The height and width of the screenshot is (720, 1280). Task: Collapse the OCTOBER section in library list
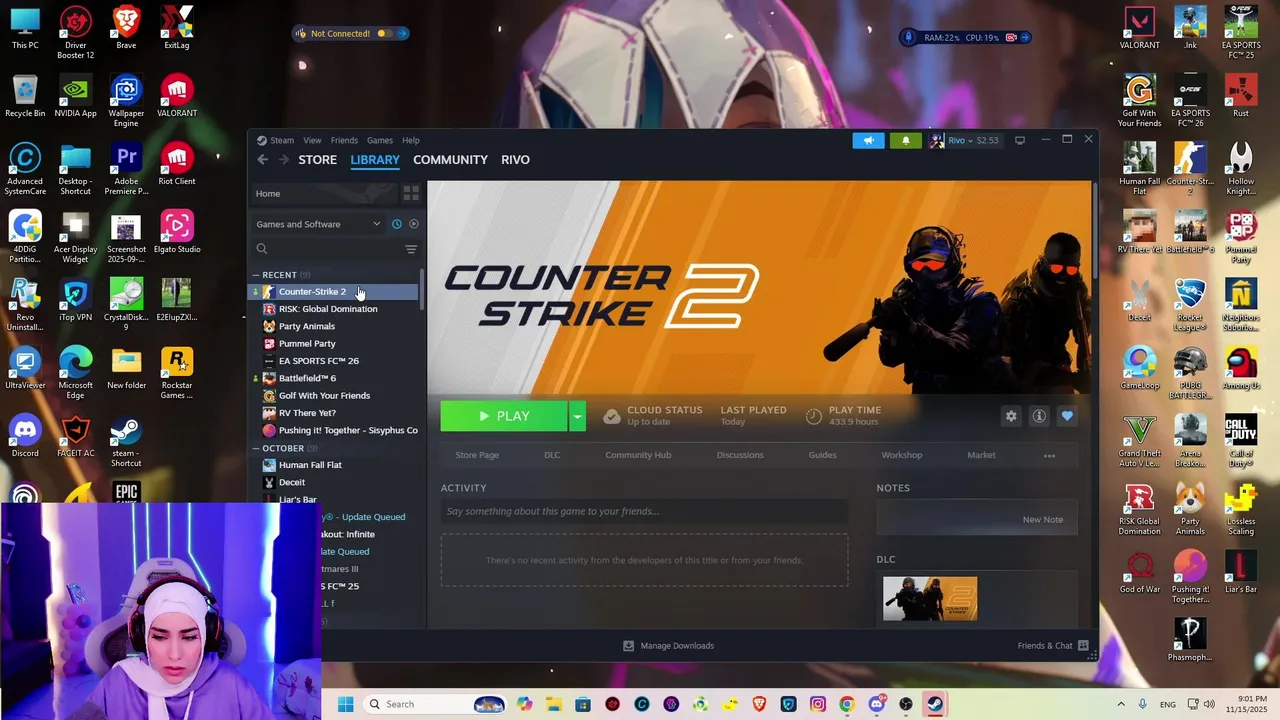tap(256, 449)
